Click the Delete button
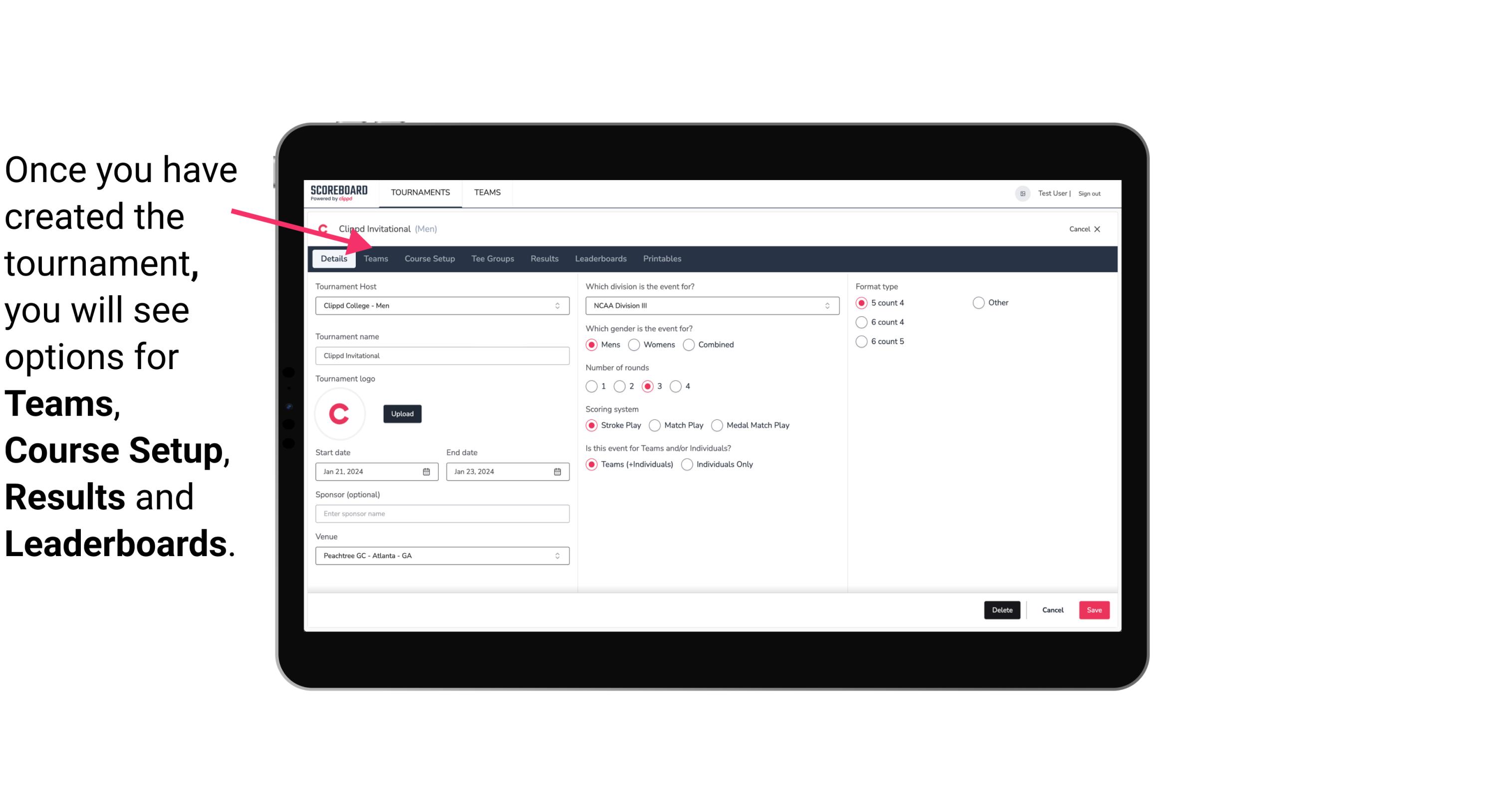Viewport: 1510px width, 812px height. 1001,610
